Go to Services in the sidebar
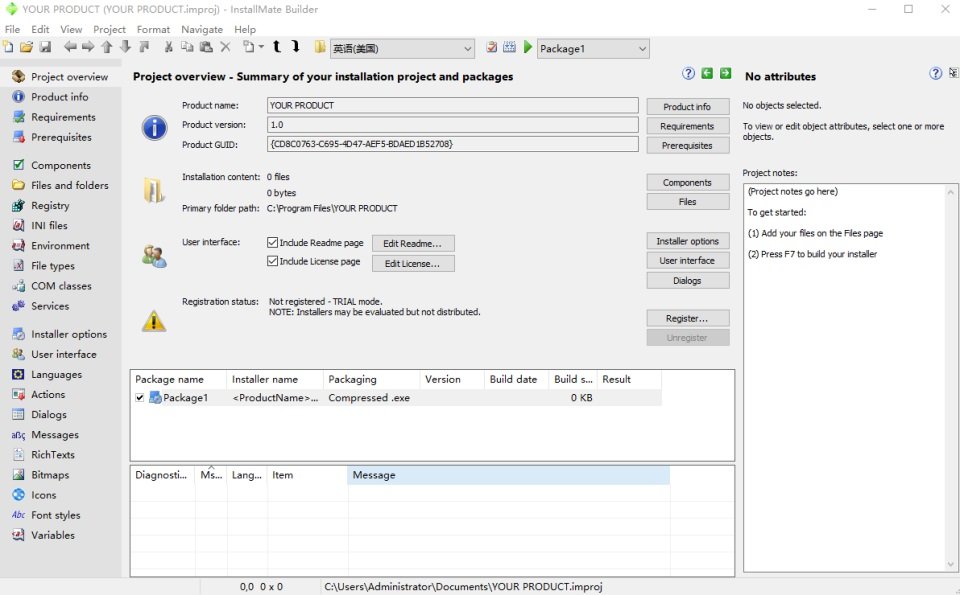Screen dimensions: 960x595 (x=50, y=306)
